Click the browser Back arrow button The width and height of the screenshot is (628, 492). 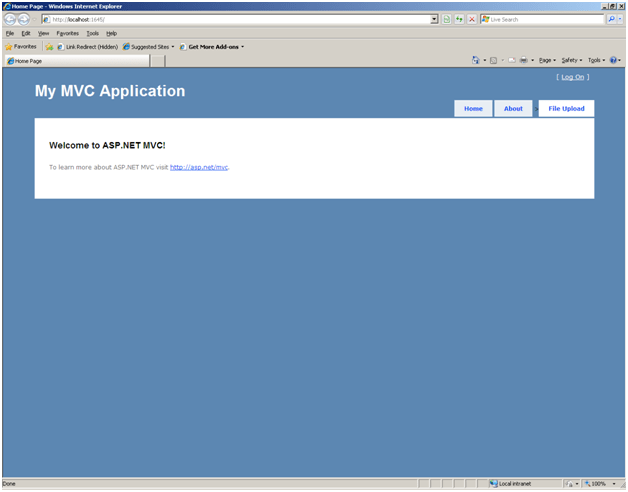pos(10,19)
